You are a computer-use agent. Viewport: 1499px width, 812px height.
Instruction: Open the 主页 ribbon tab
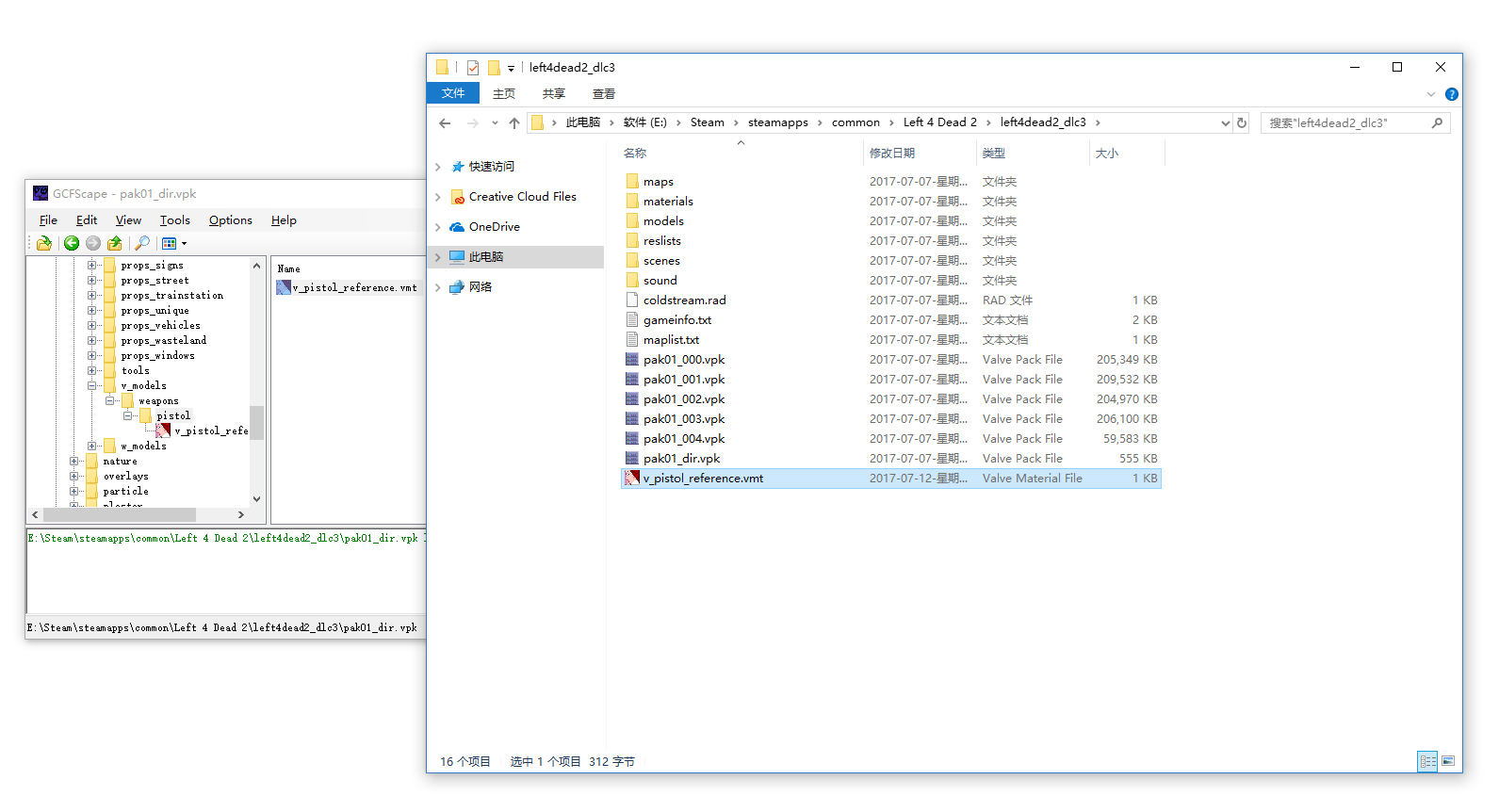504,93
